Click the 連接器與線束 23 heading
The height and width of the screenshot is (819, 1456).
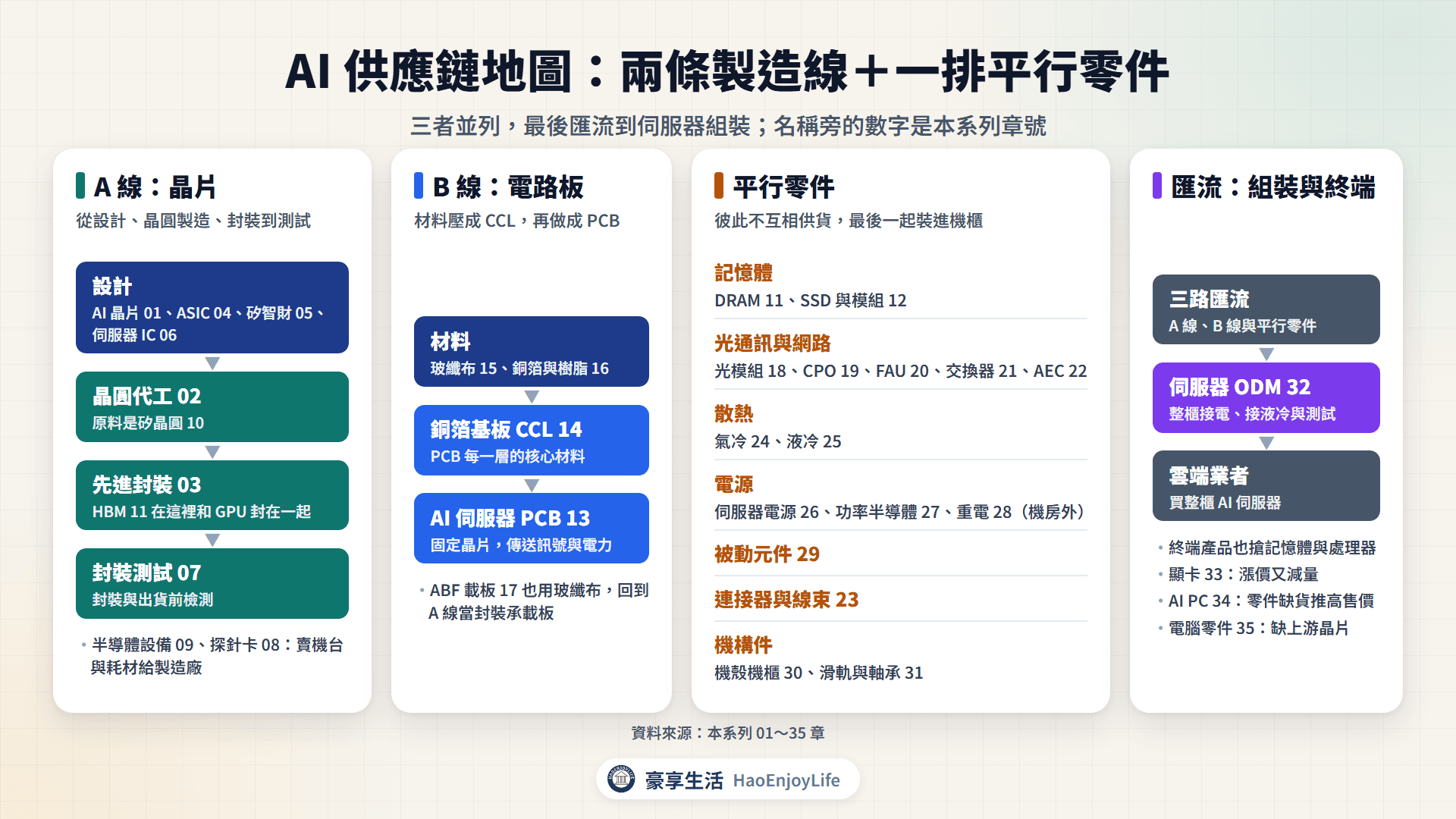[x=786, y=600]
